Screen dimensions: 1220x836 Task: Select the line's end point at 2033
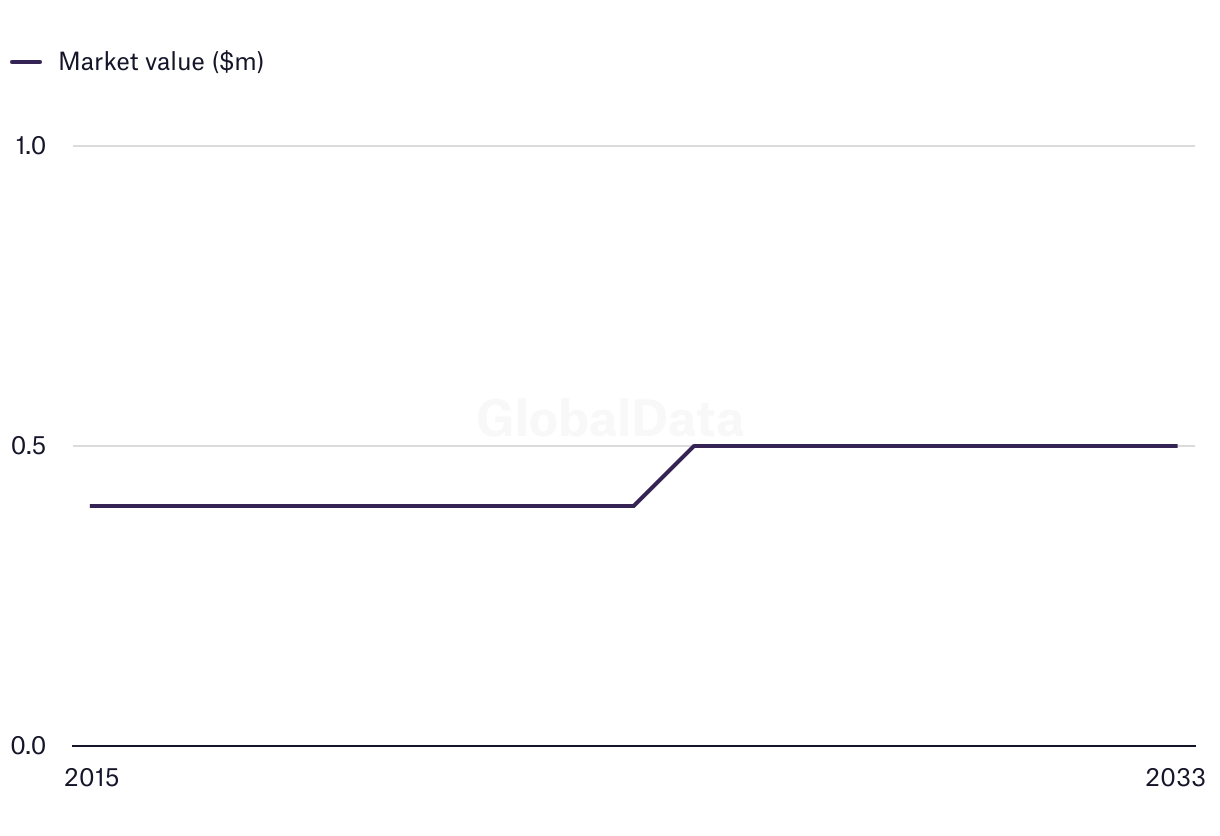coord(1176,446)
